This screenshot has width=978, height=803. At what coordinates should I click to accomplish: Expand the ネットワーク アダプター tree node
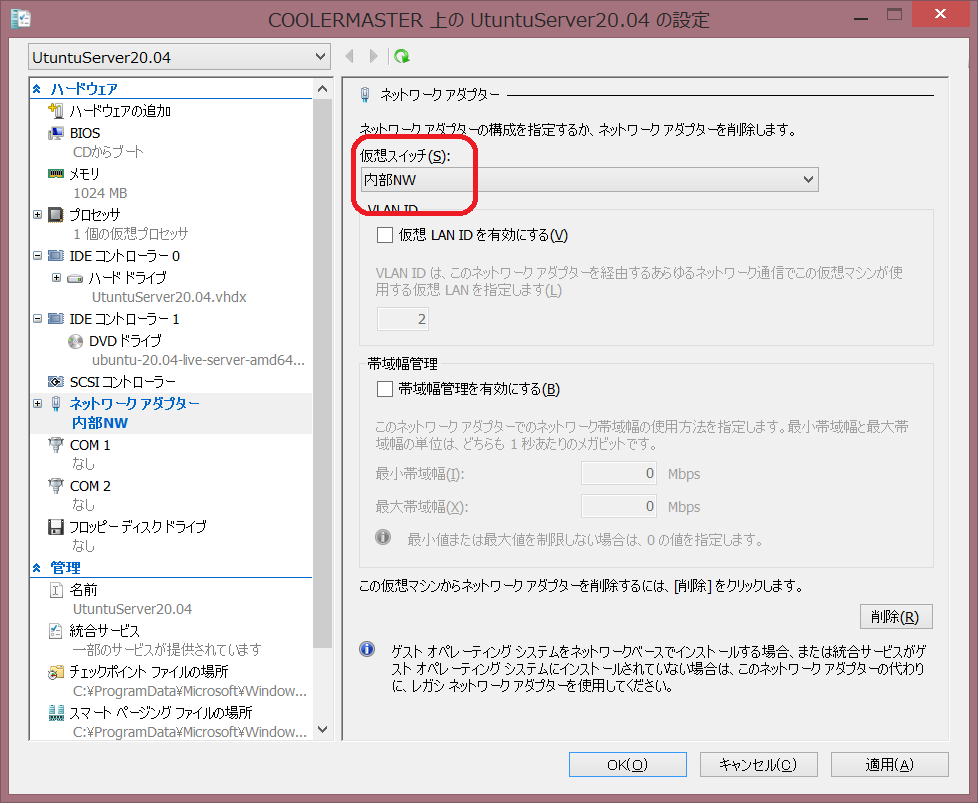tap(37, 404)
